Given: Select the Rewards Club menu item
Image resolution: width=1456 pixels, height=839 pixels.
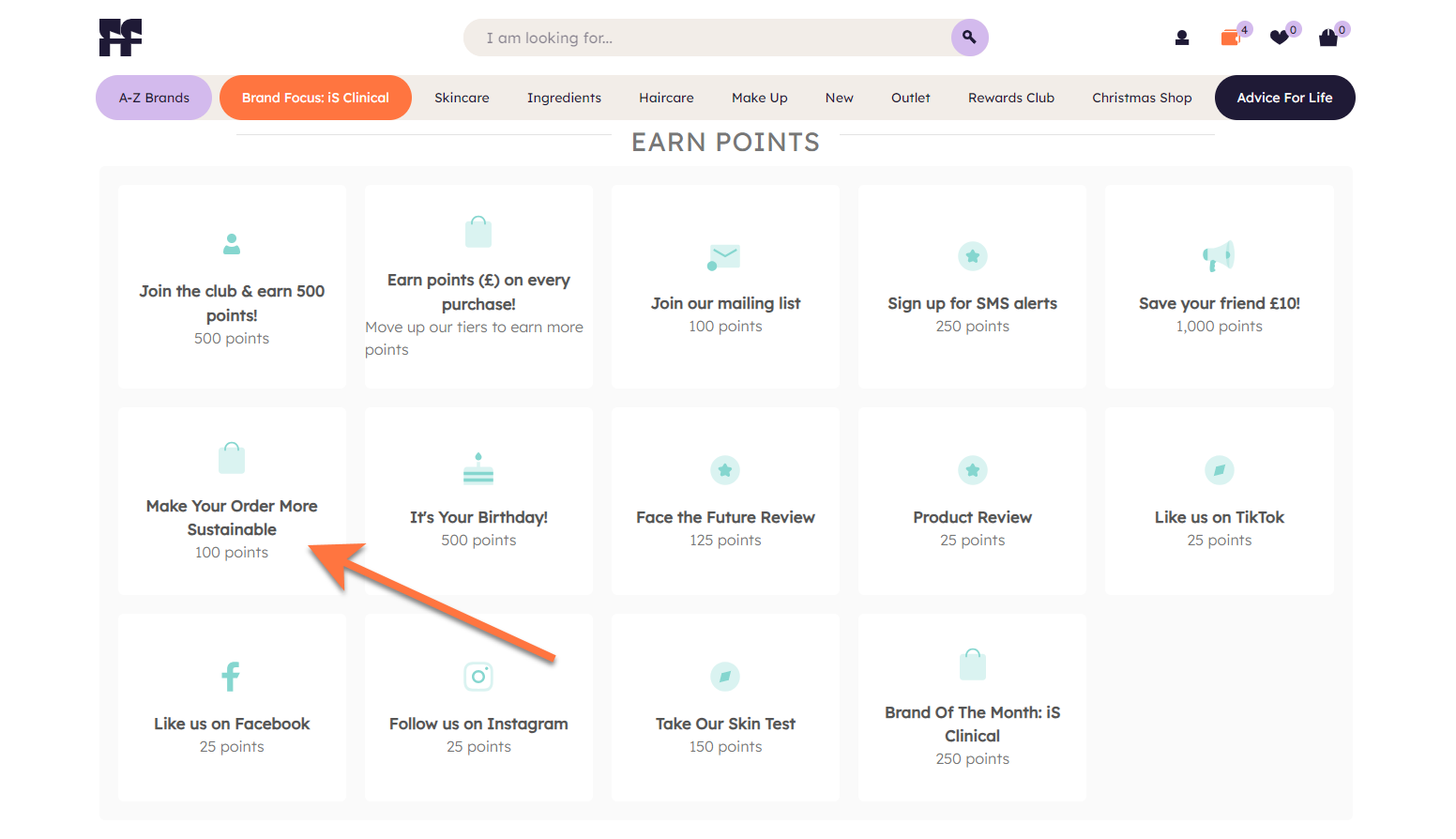Looking at the screenshot, I should click(1011, 98).
